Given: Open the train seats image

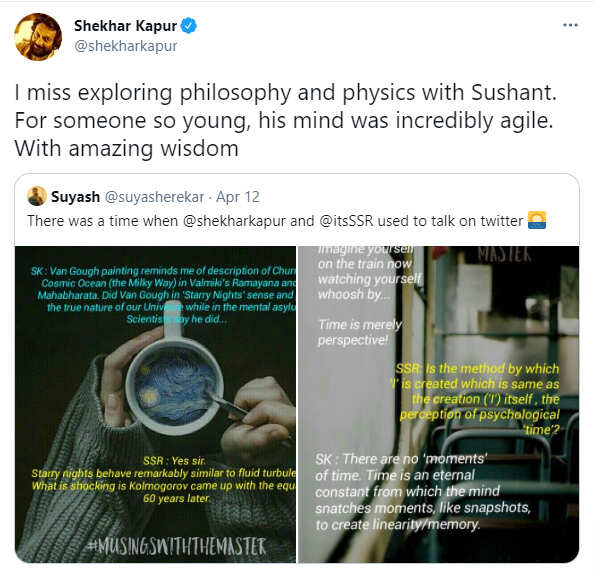Looking at the screenshot, I should click(x=439, y=404).
